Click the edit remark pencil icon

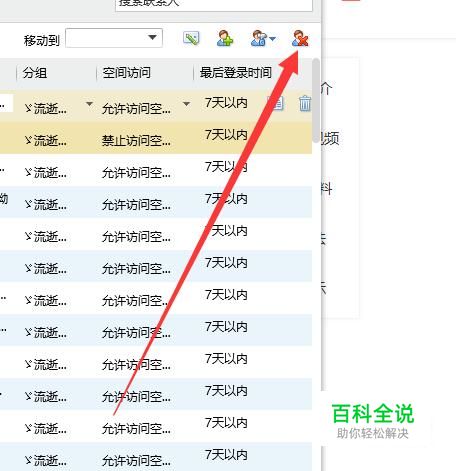pos(191,38)
